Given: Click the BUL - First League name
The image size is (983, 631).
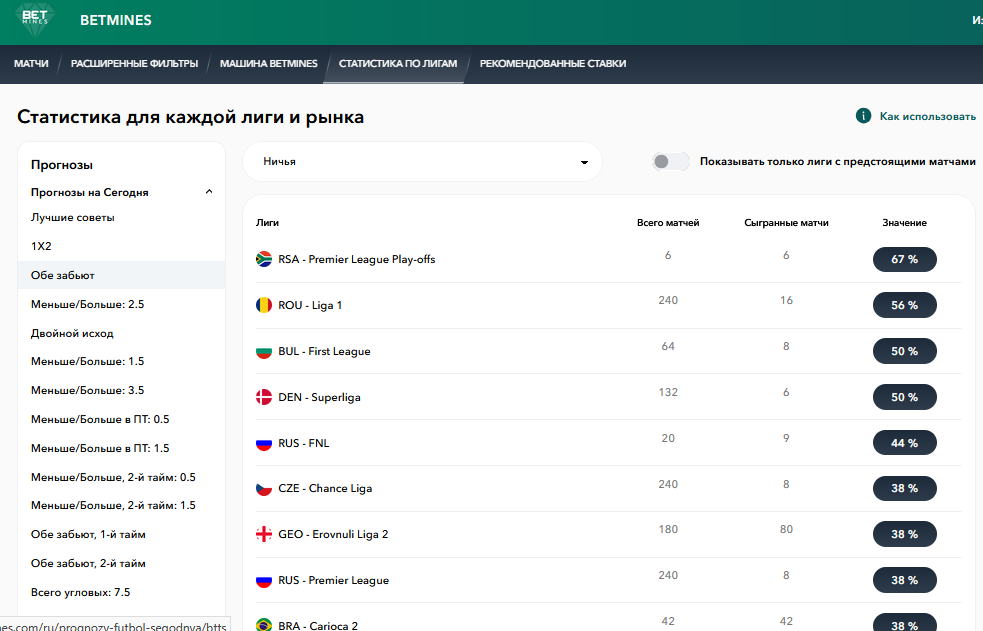Looking at the screenshot, I should click(324, 351).
